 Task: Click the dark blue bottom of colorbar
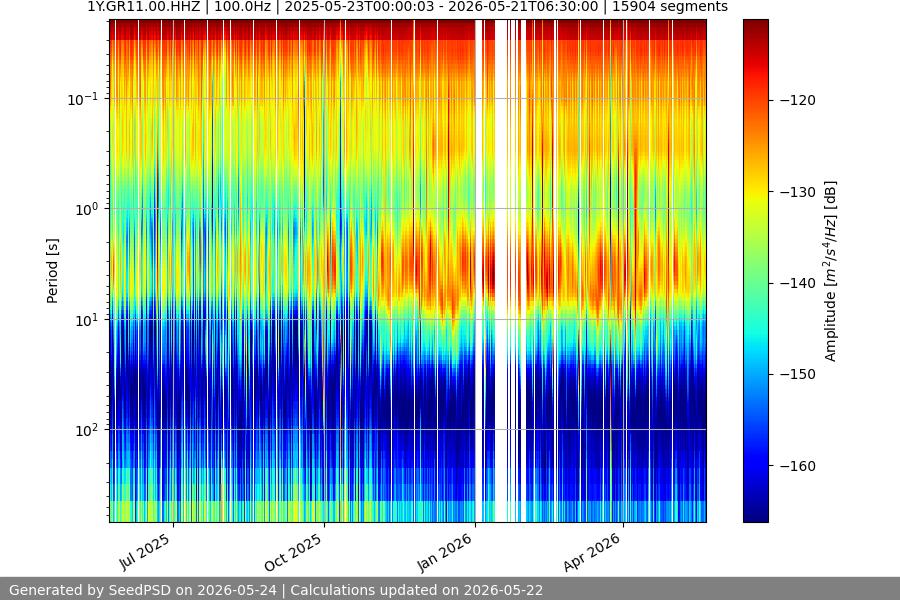(x=755, y=514)
